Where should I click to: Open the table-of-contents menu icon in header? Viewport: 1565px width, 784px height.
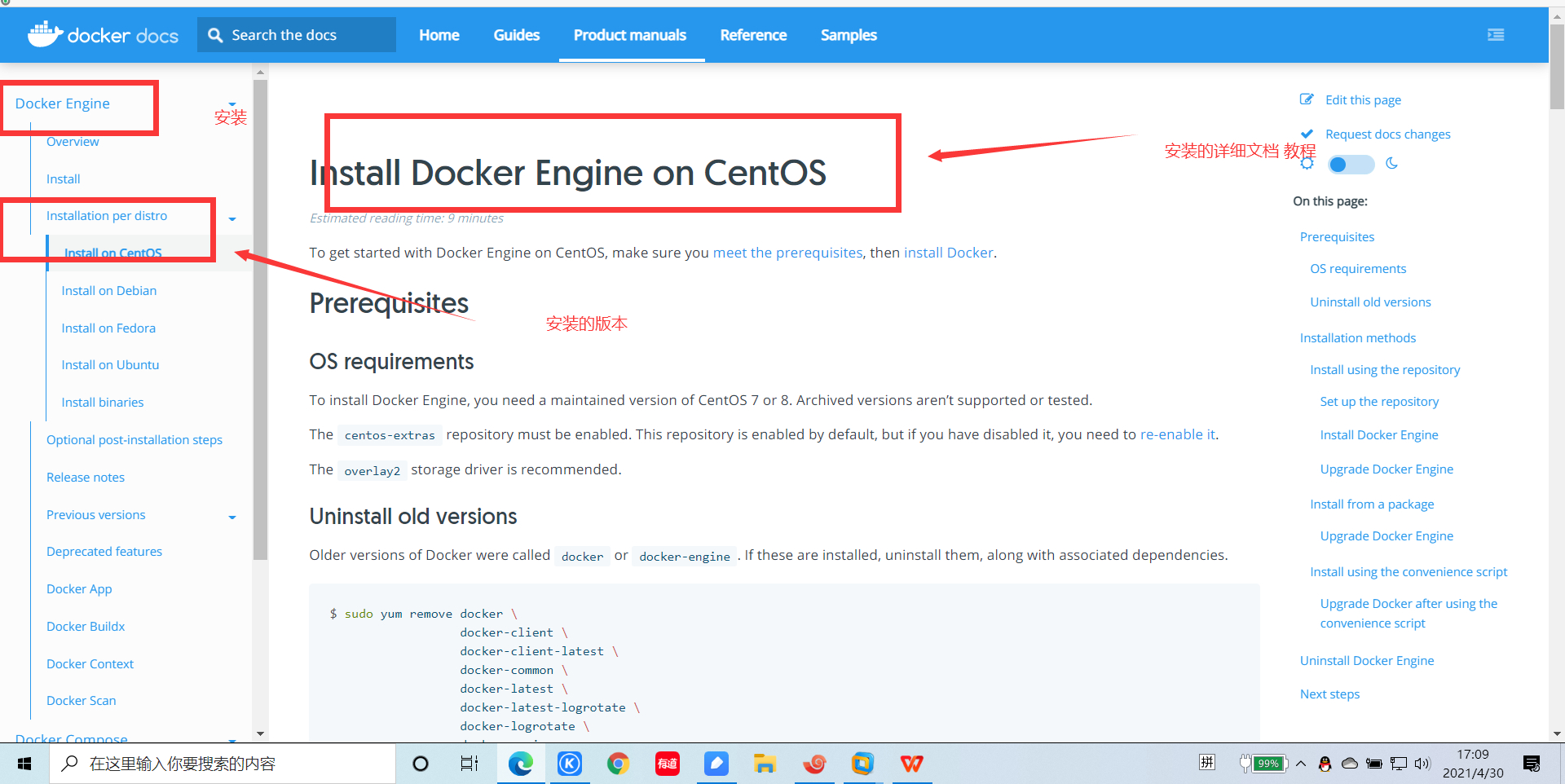coord(1496,35)
